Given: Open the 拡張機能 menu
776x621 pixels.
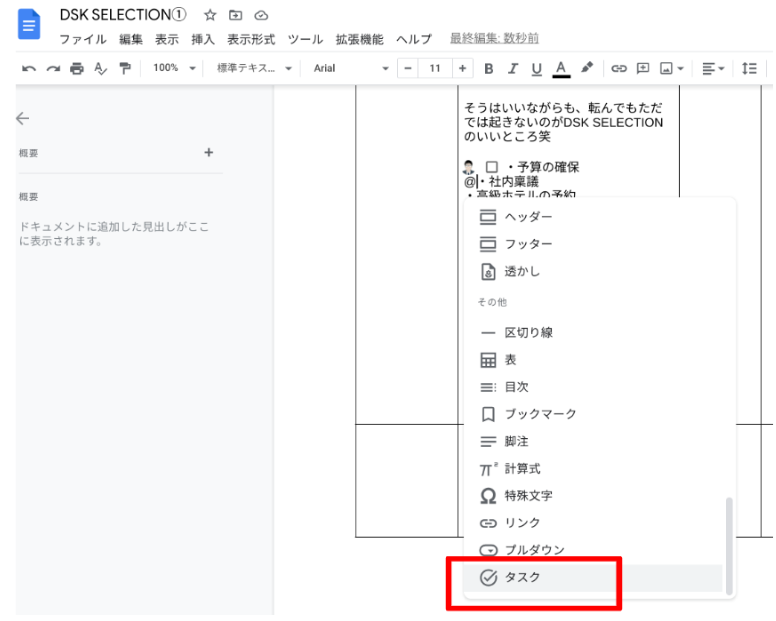Looking at the screenshot, I should 359,39.
